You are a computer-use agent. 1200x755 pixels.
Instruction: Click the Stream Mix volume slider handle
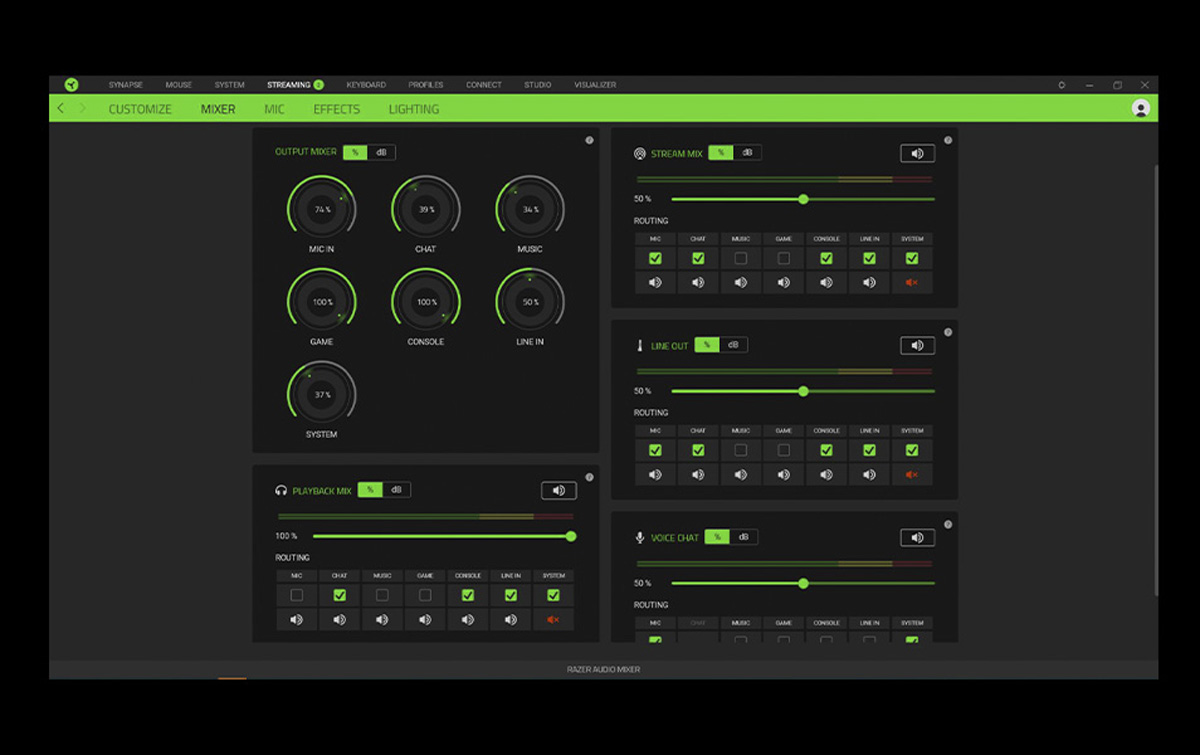coord(803,199)
